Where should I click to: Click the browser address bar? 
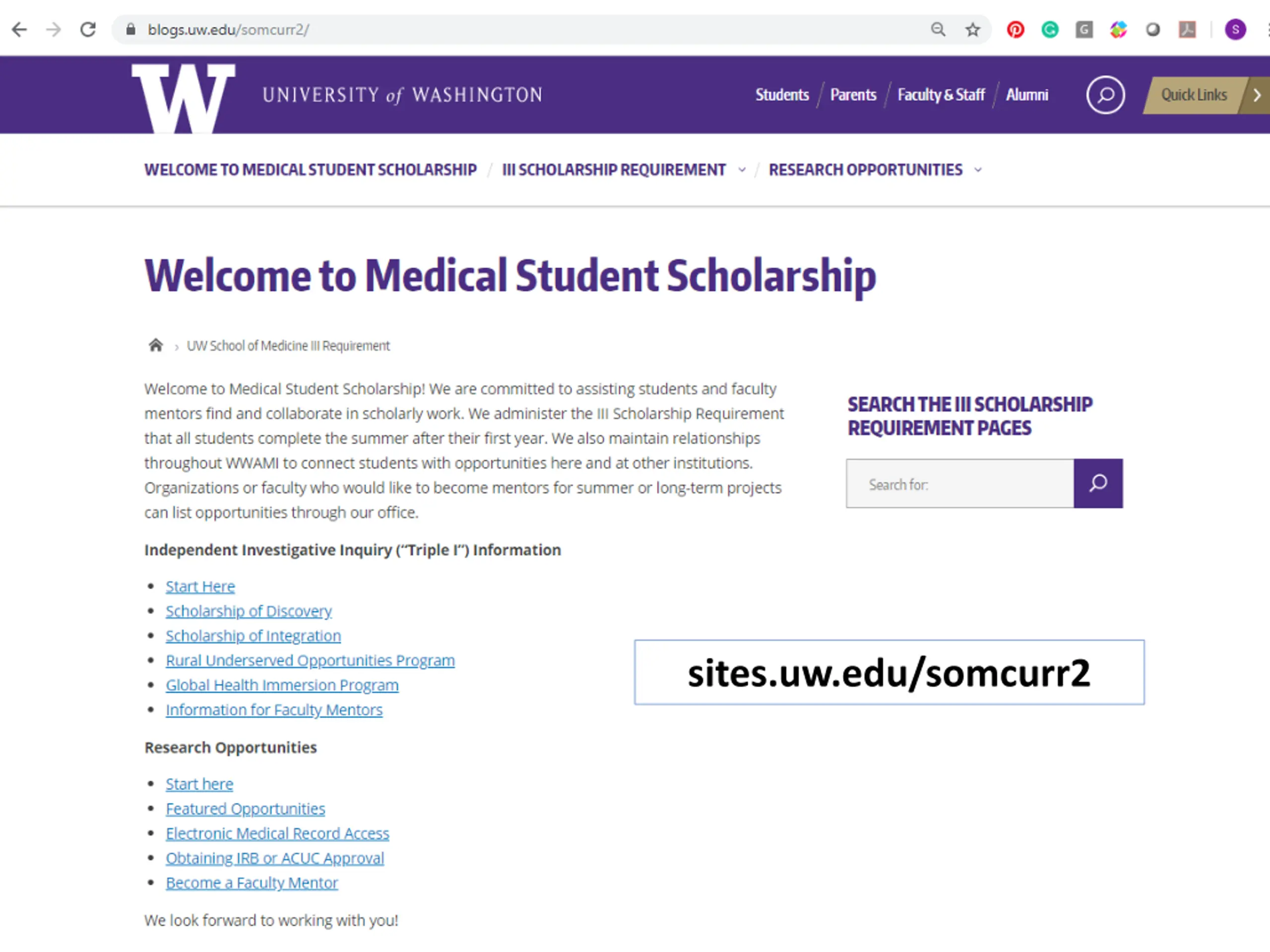click(x=517, y=30)
